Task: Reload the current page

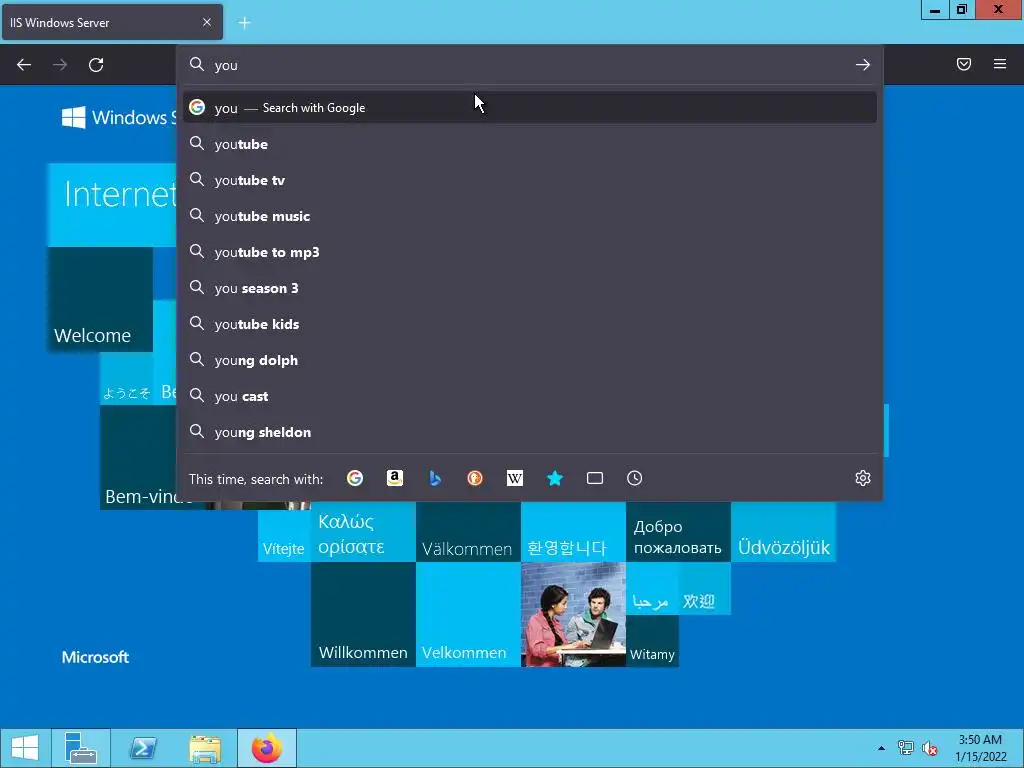Action: (x=96, y=65)
